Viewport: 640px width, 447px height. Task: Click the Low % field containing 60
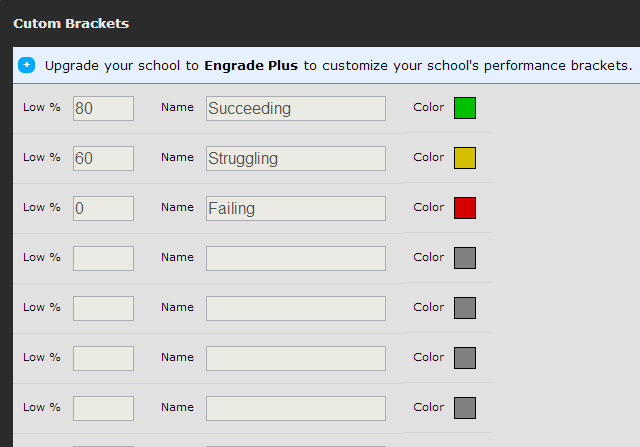click(103, 158)
